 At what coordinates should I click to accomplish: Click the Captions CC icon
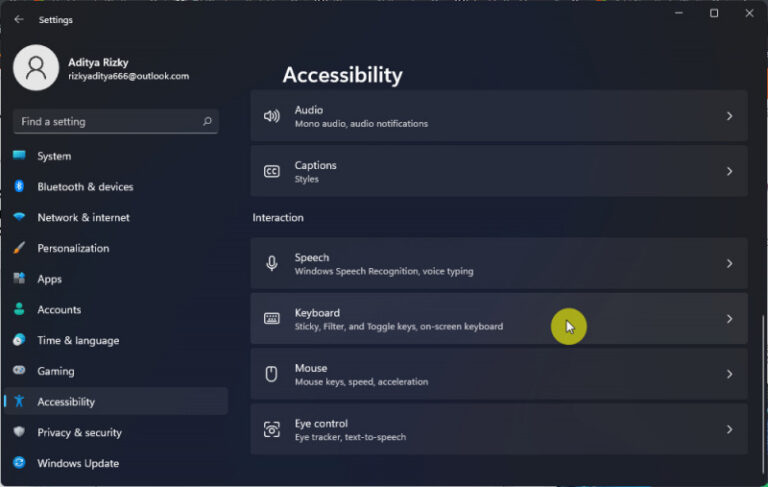272,171
